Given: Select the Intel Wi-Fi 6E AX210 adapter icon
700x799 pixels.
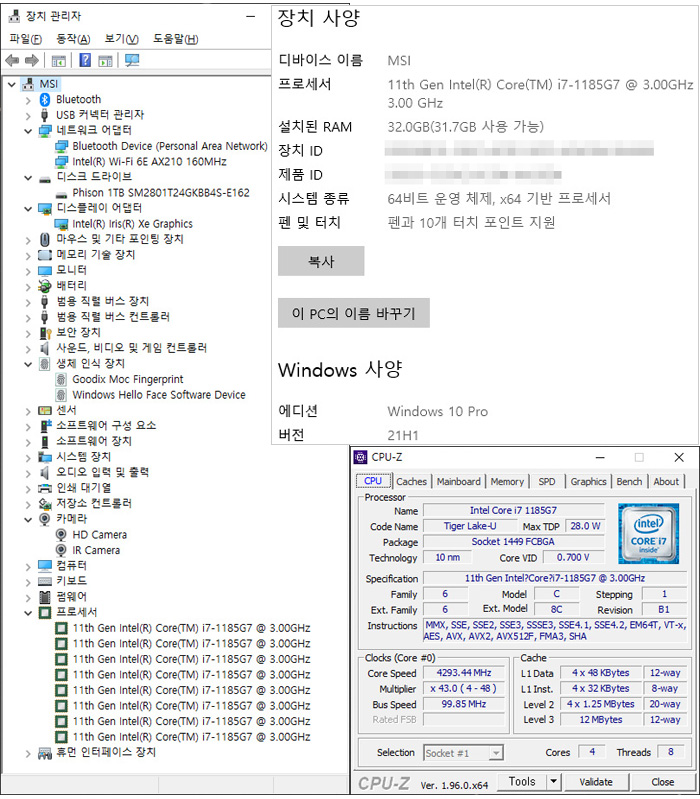Looking at the screenshot, I should tap(61, 162).
